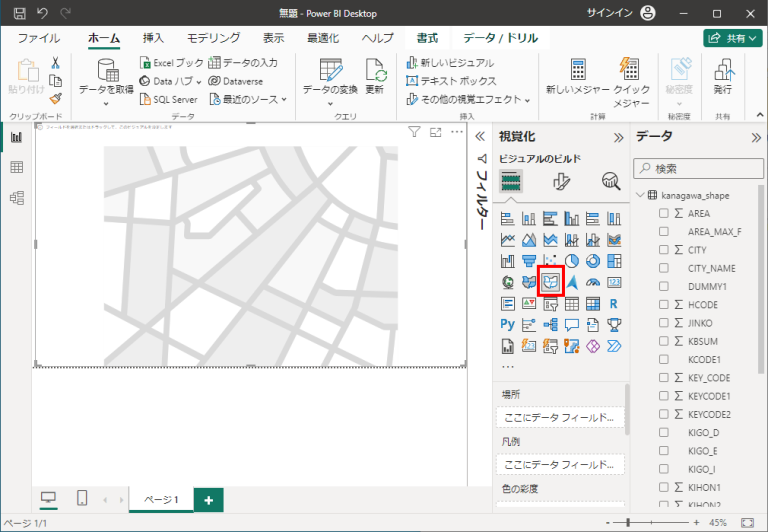Open the ファイル menu tab
The height and width of the screenshot is (532, 768).
(x=39, y=38)
